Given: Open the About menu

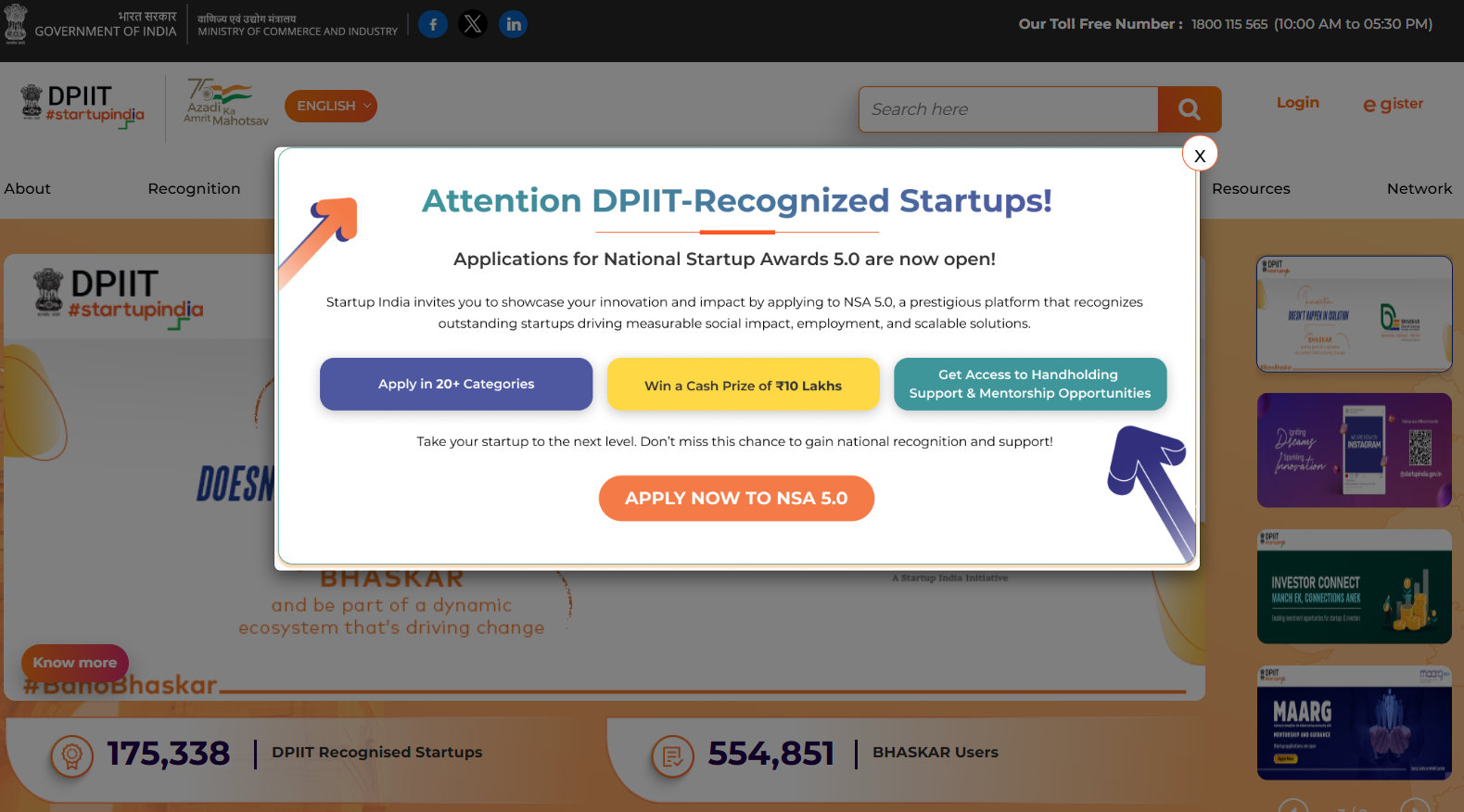Looking at the screenshot, I should (x=28, y=188).
